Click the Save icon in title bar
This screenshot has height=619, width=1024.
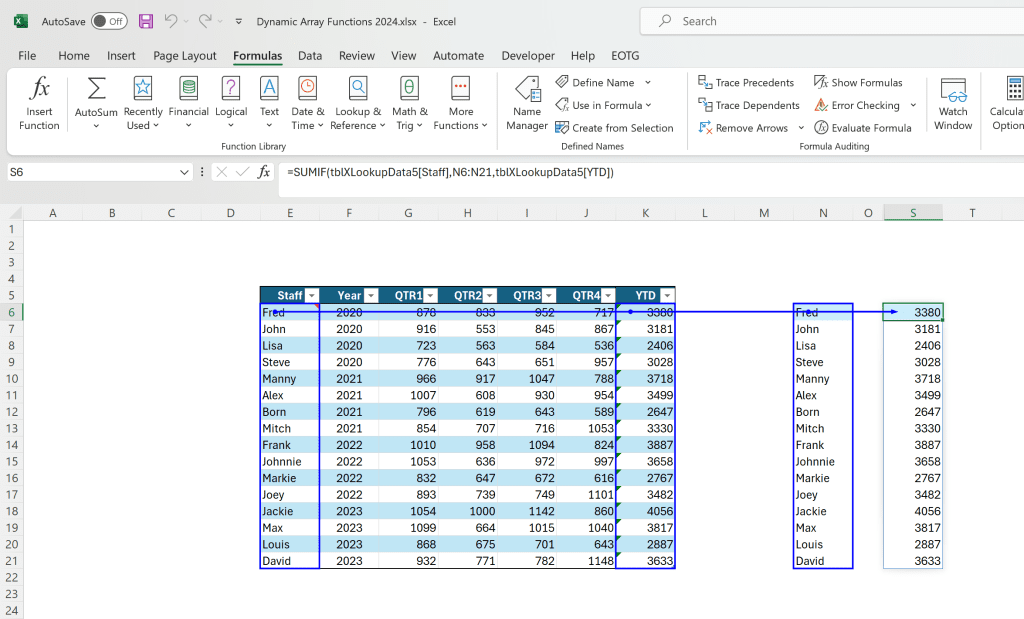[x=146, y=21]
